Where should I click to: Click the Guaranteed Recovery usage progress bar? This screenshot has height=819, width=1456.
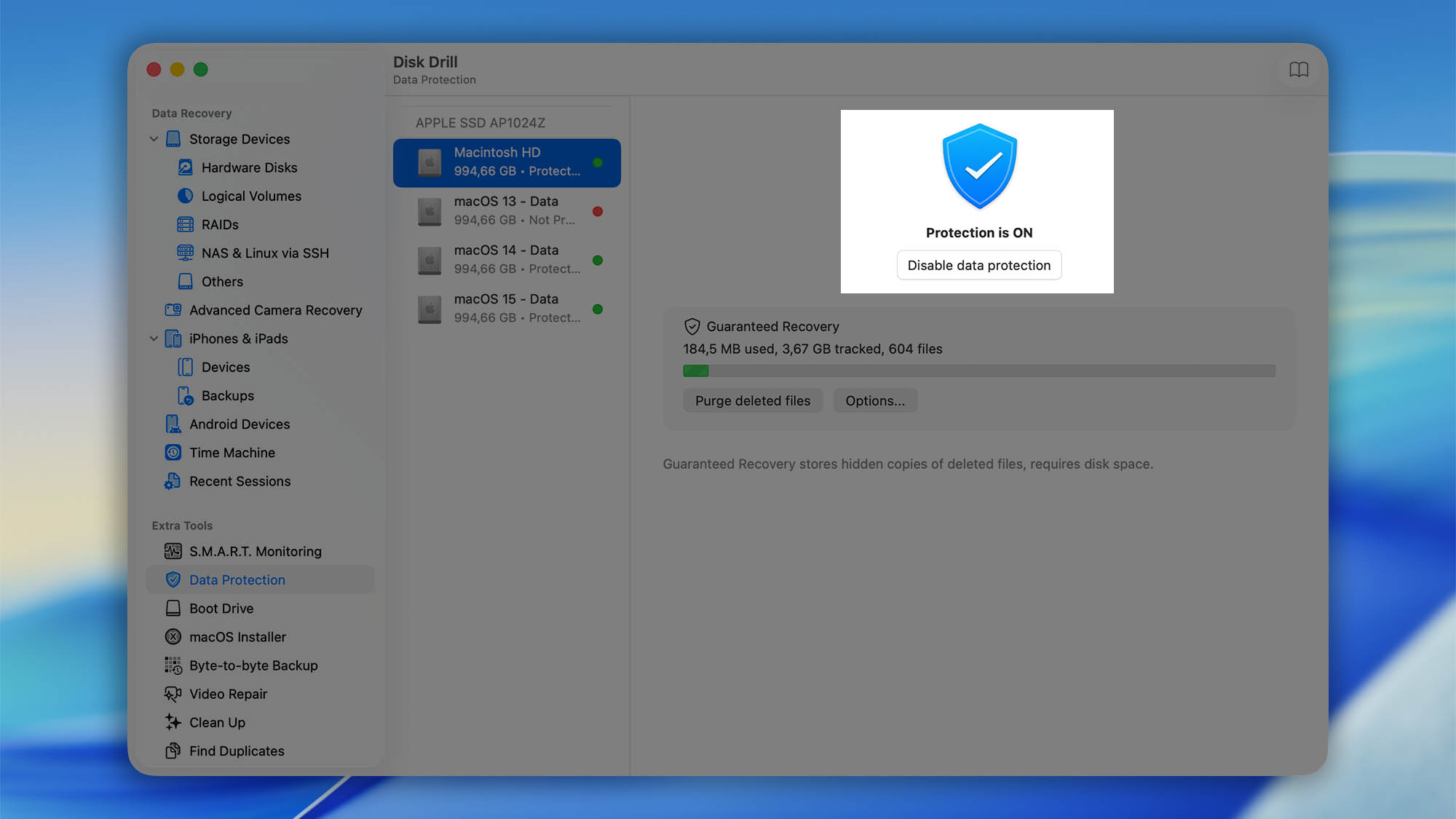978,371
